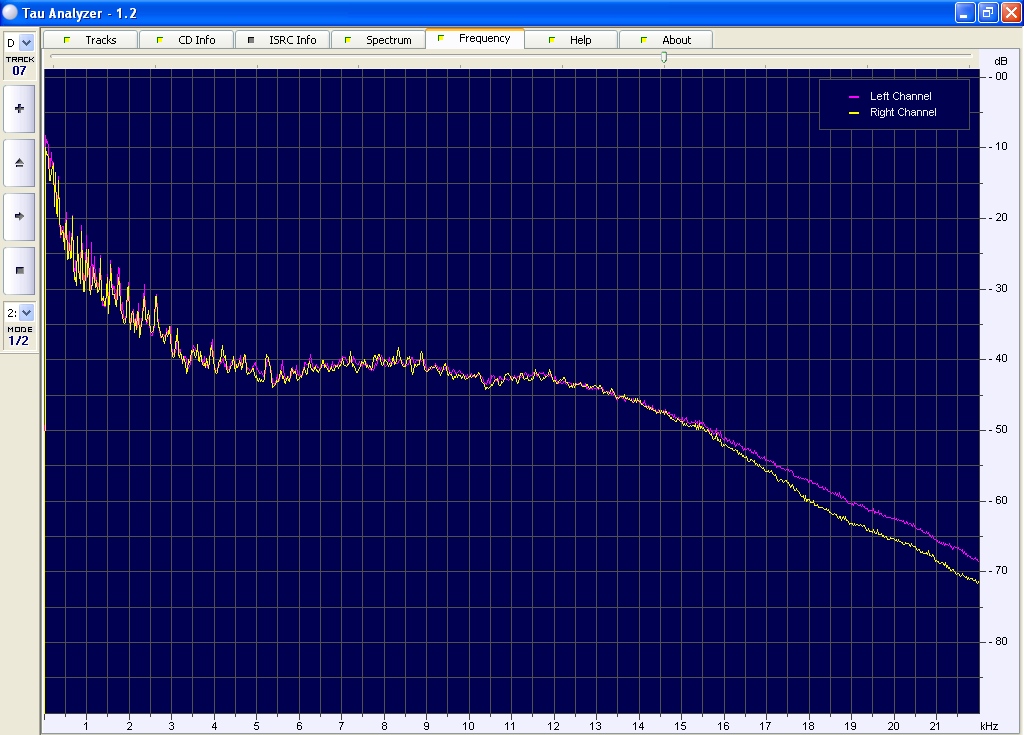Hit the stop square button
The image size is (1024, 735).
[19, 270]
